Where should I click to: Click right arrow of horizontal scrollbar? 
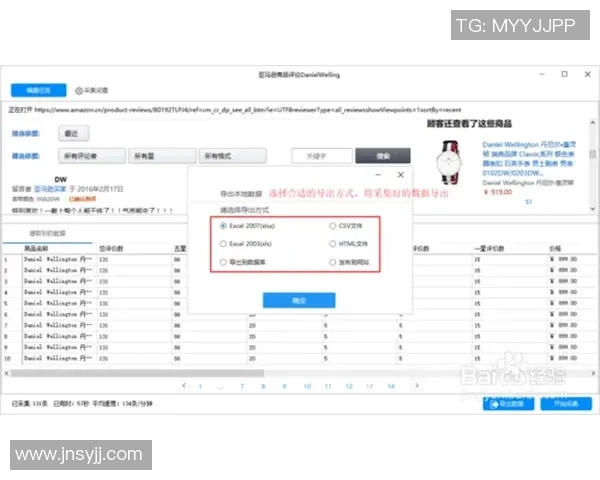coord(593,373)
